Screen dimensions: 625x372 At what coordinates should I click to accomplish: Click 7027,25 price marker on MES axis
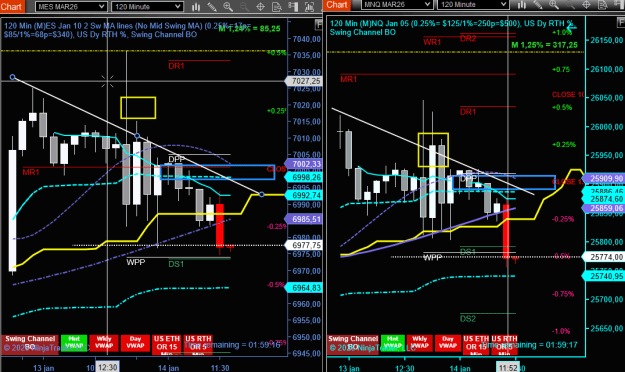point(303,81)
